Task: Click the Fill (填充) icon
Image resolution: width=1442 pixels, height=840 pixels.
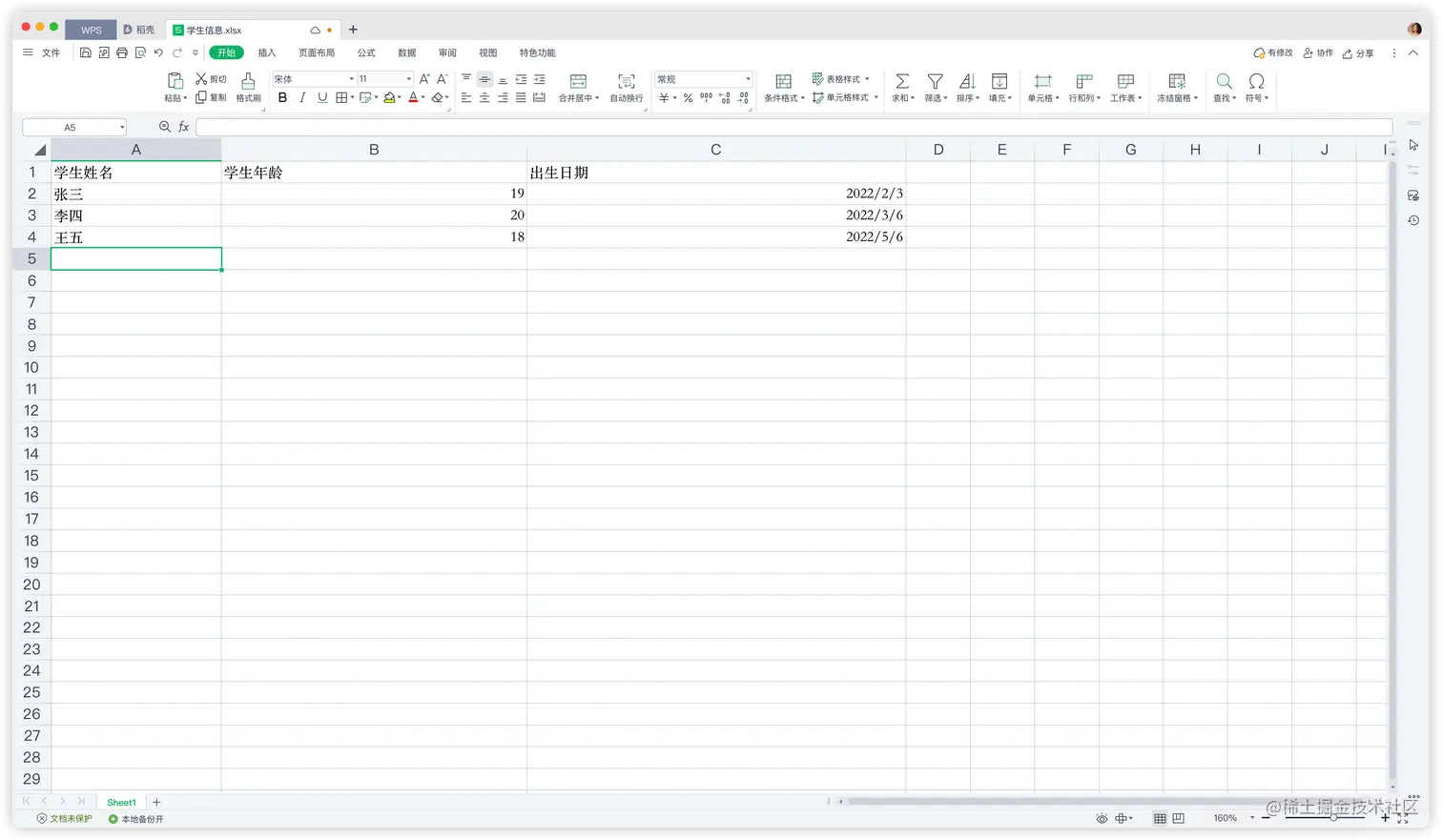Action: (999, 81)
